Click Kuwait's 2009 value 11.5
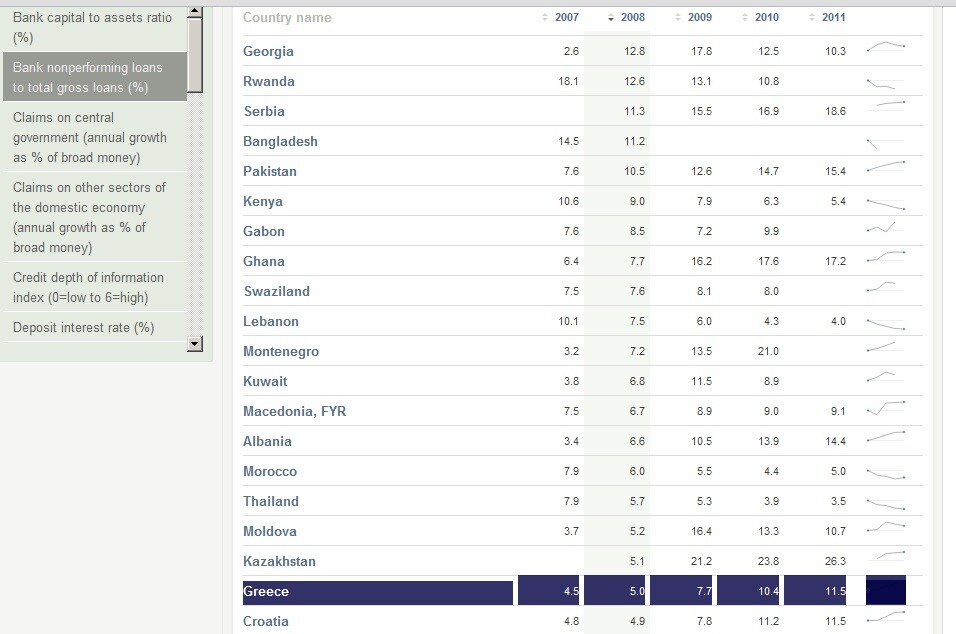 coord(701,381)
